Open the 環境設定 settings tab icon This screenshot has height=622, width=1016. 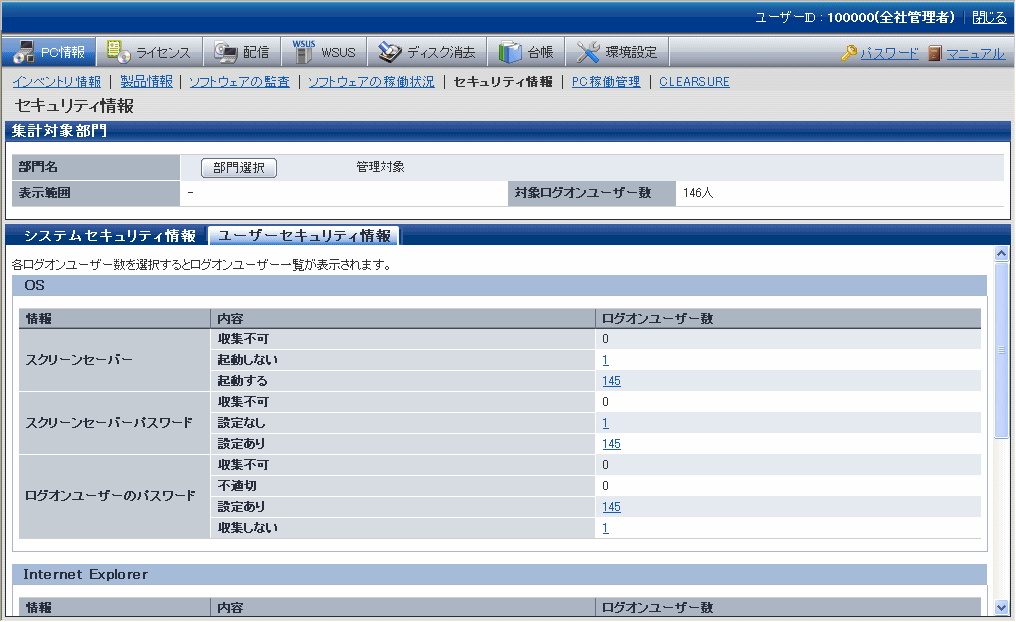pos(588,52)
